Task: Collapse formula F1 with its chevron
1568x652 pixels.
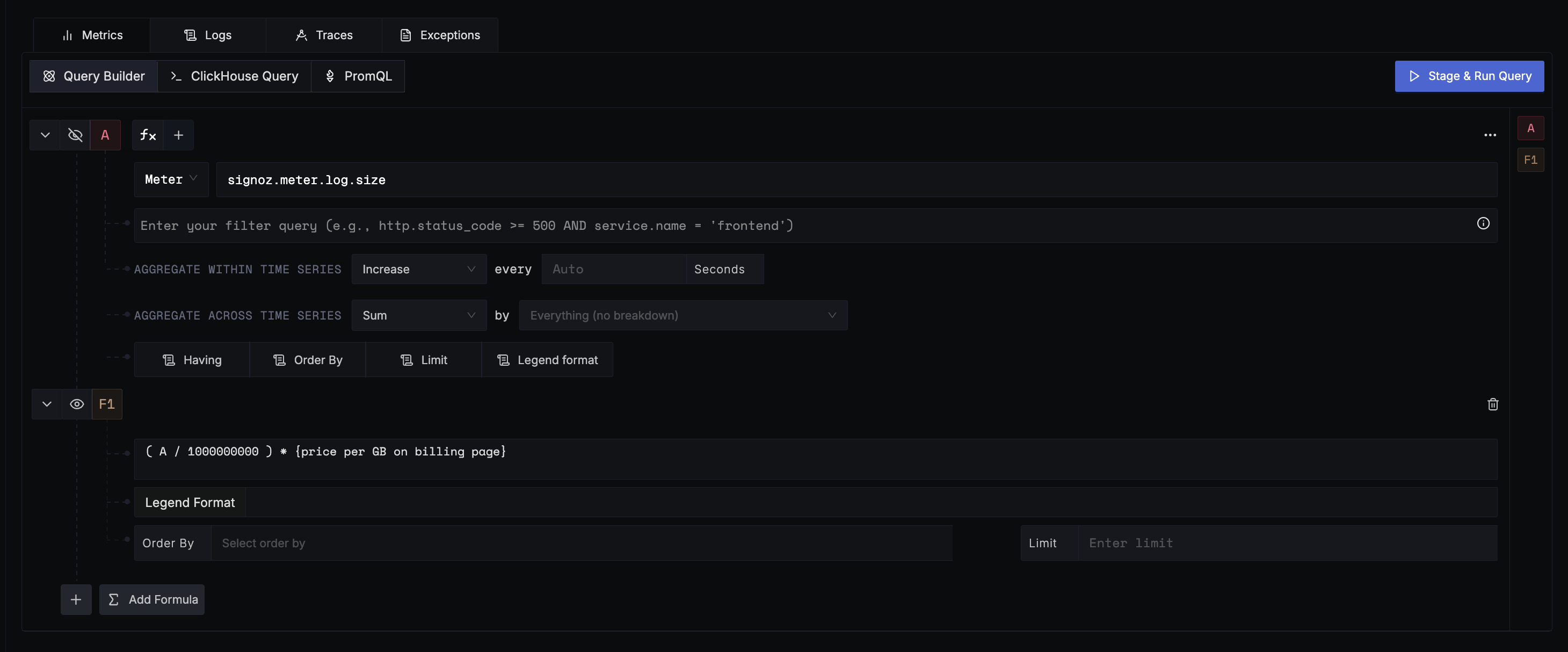Action: (x=47, y=404)
